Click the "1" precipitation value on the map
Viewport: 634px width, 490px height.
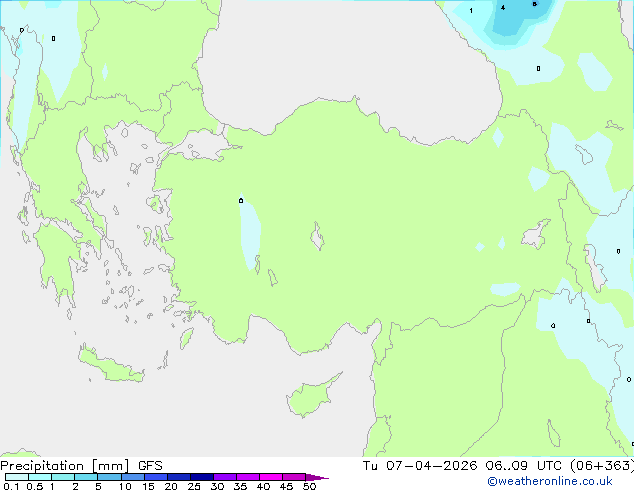pos(471,11)
